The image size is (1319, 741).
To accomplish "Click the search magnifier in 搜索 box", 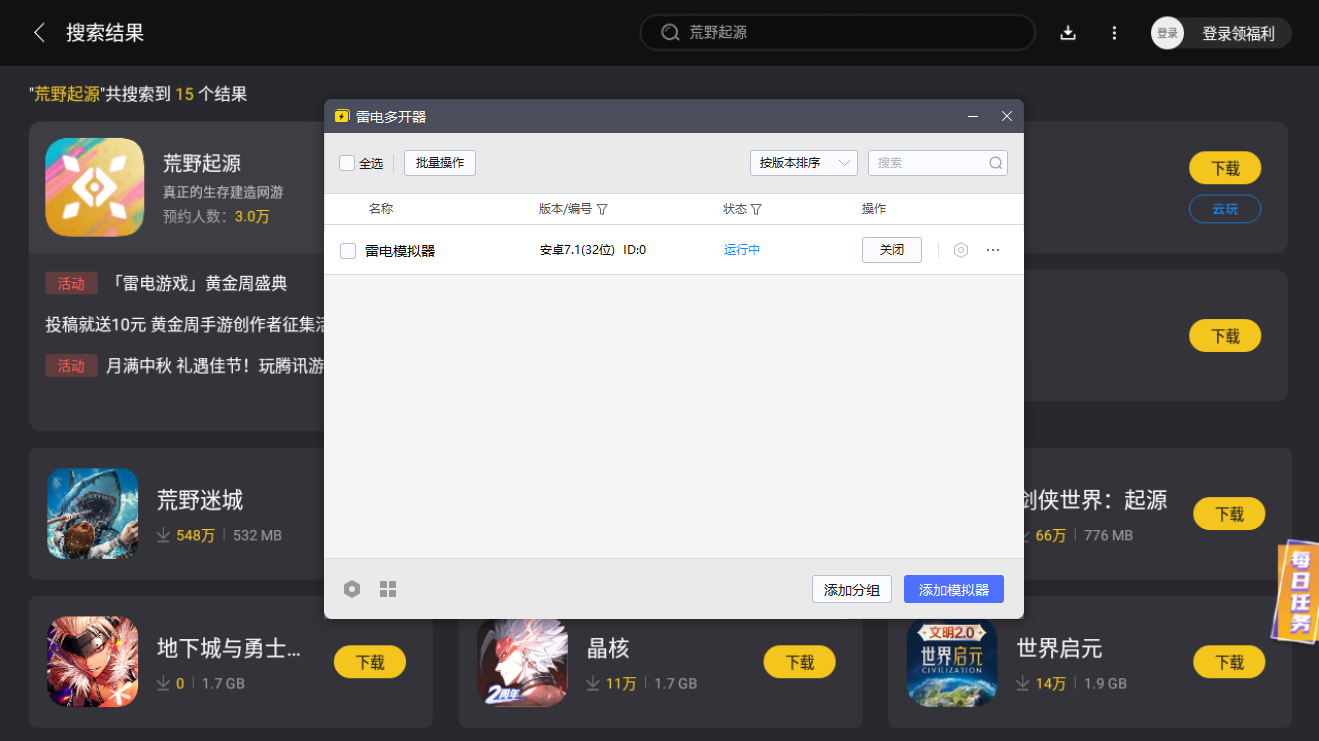I will [996, 162].
